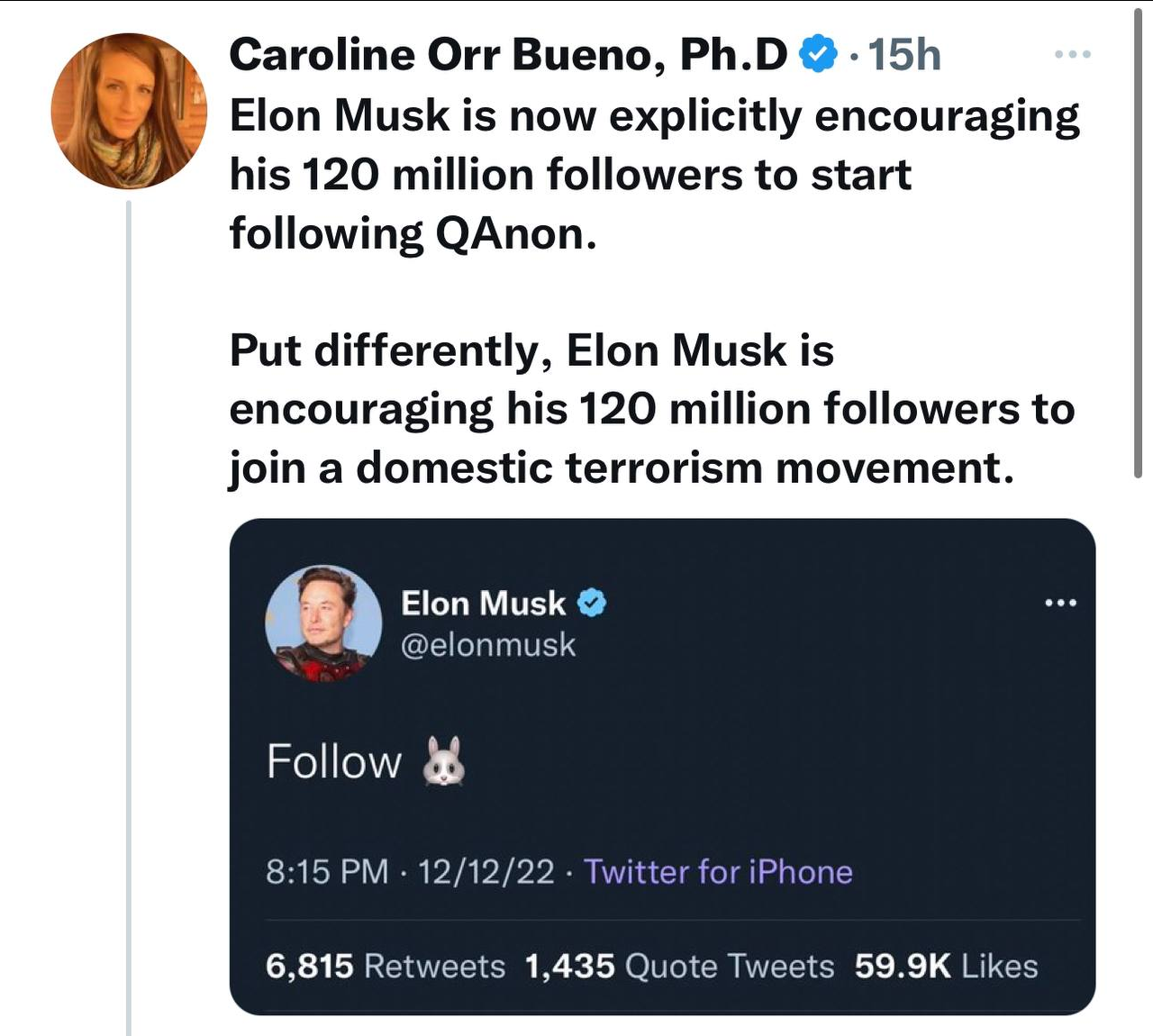Click the 8:15 PM · 12/12/22 timestamp
The height and width of the screenshot is (1036, 1153).
pos(410,872)
